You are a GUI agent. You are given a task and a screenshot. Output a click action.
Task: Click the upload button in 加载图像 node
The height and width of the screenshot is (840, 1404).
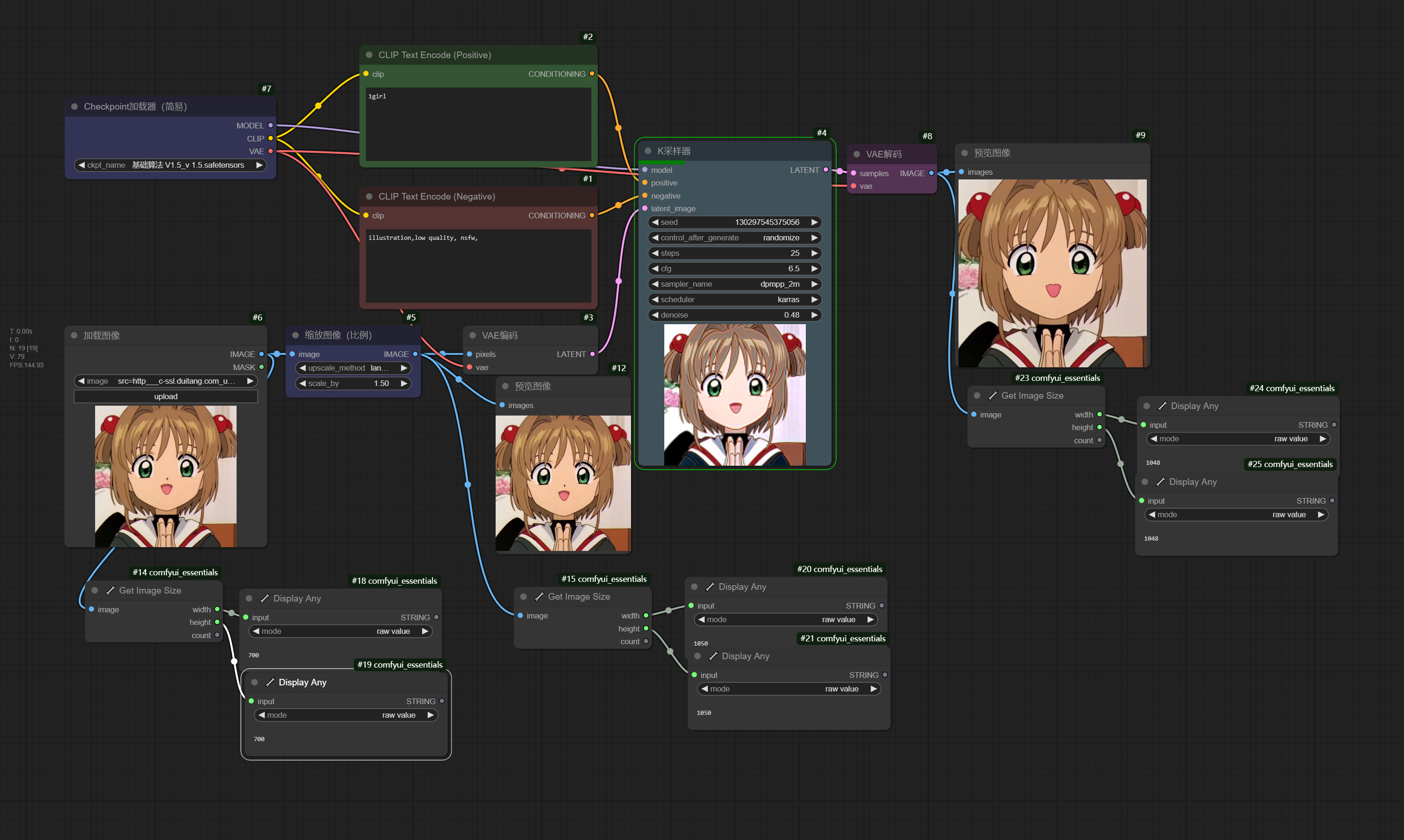[x=165, y=397]
